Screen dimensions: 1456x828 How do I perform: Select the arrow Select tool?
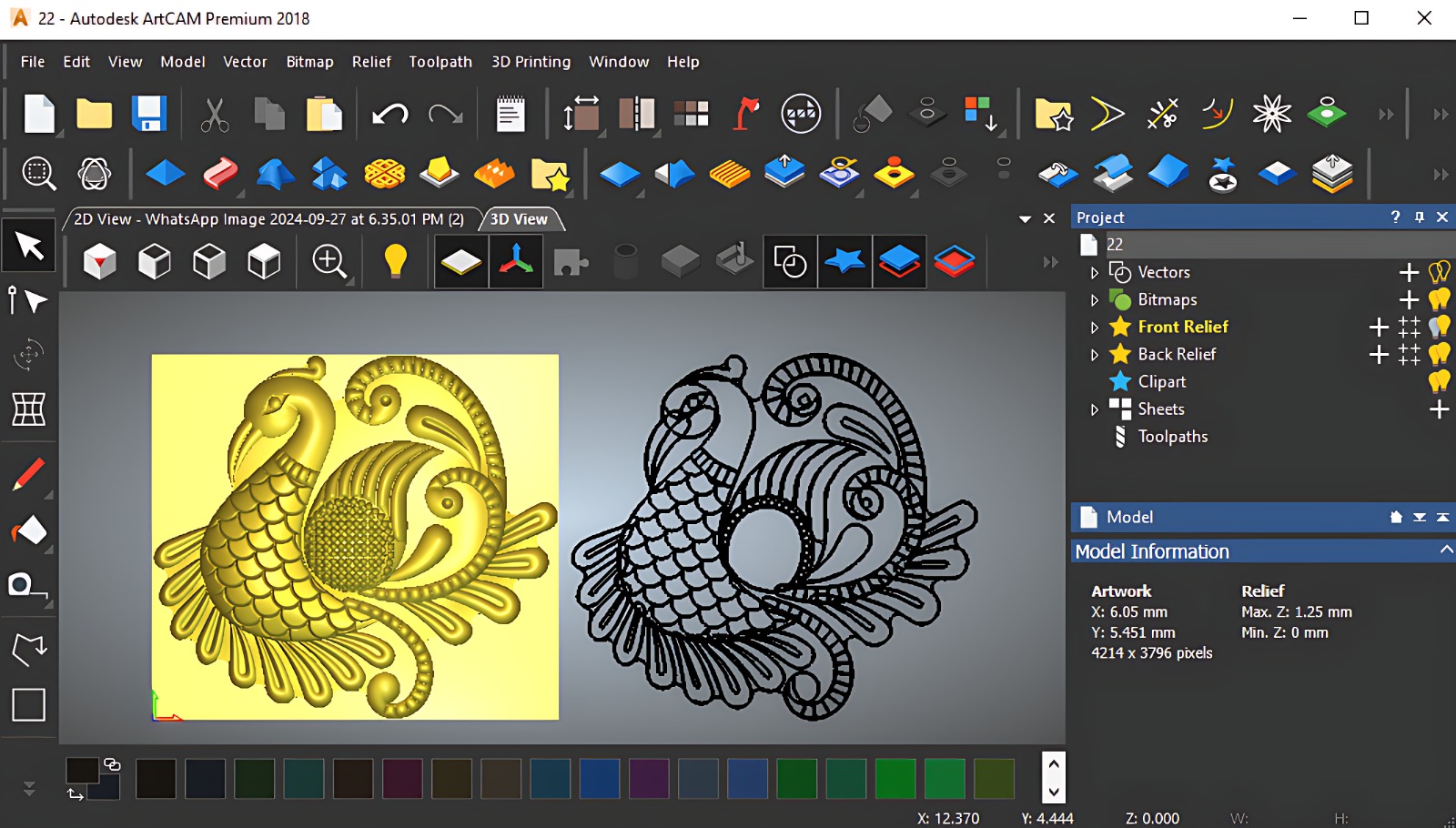coord(29,246)
